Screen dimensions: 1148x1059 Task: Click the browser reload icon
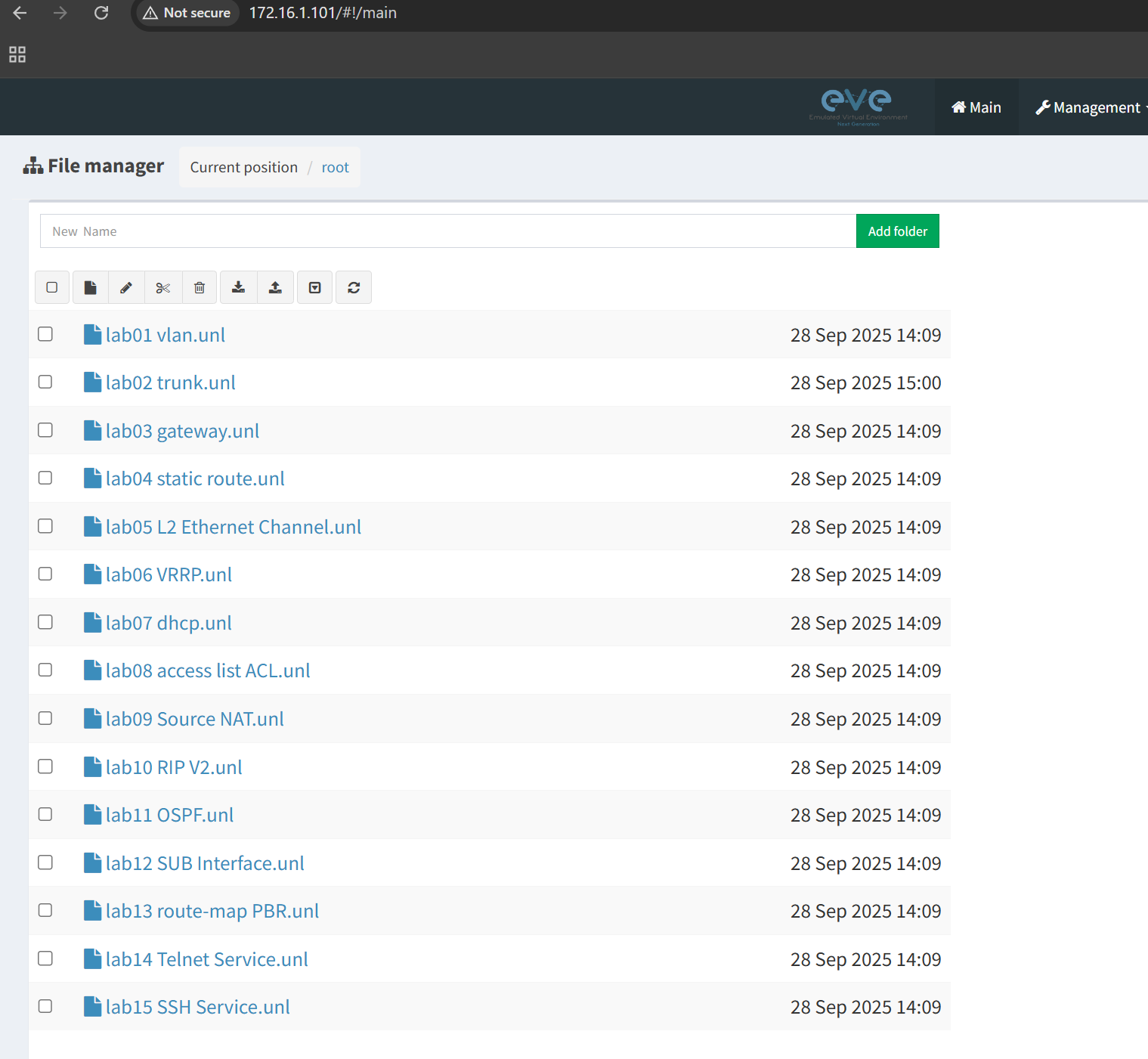[x=101, y=13]
